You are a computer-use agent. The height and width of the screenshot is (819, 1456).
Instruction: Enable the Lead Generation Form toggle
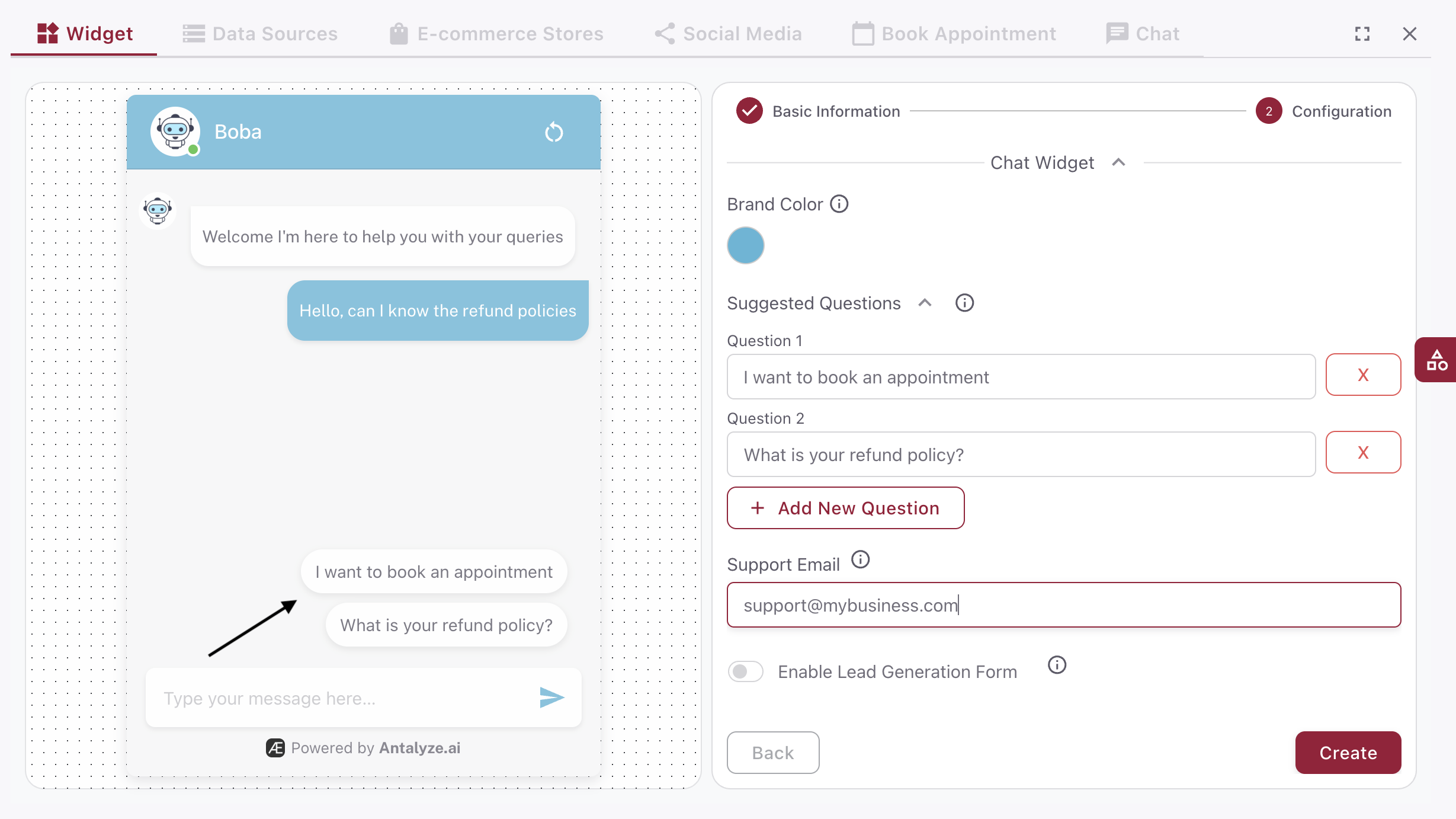pyautogui.click(x=745, y=671)
